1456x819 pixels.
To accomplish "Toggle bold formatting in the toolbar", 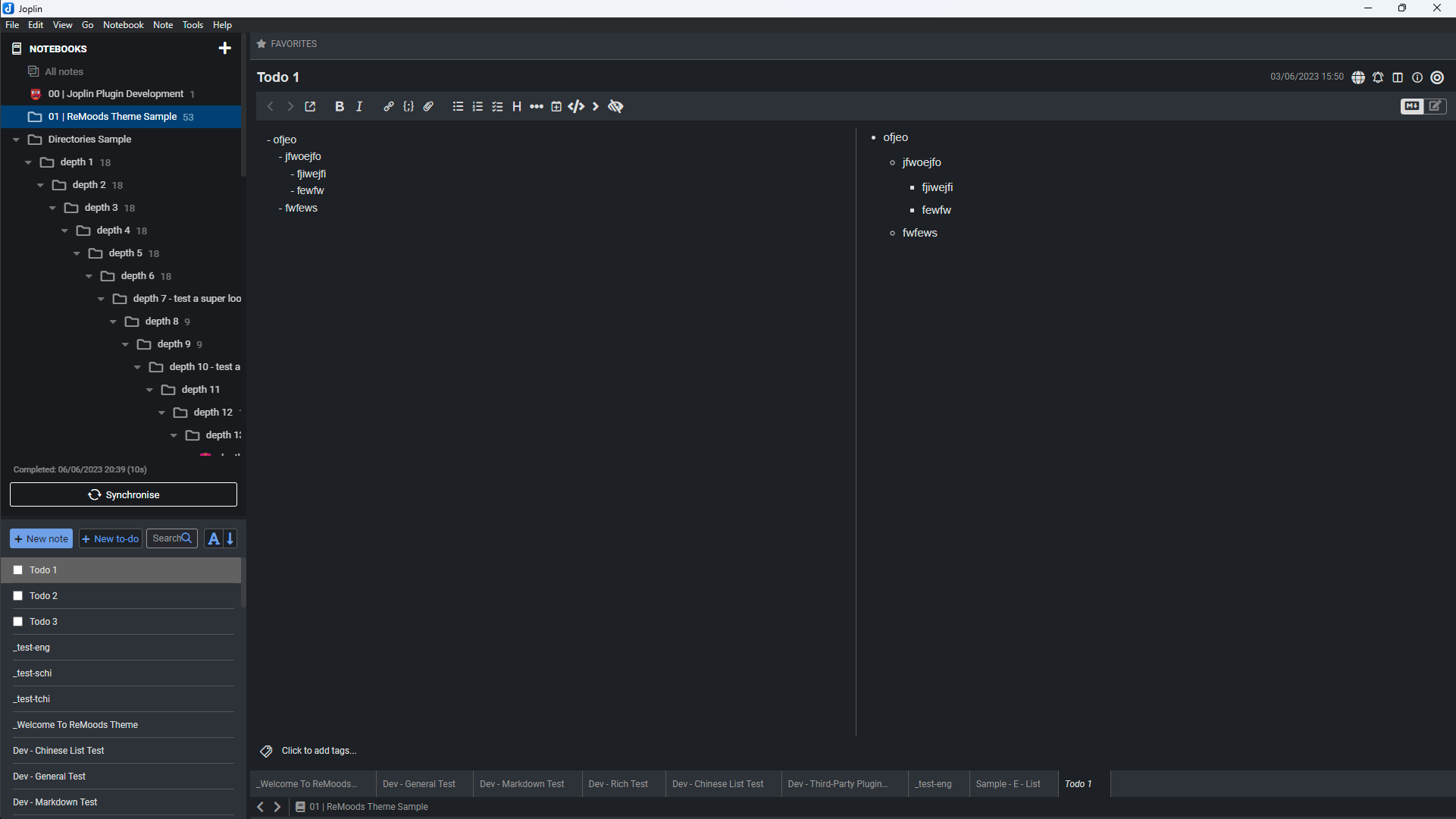I will pyautogui.click(x=339, y=106).
